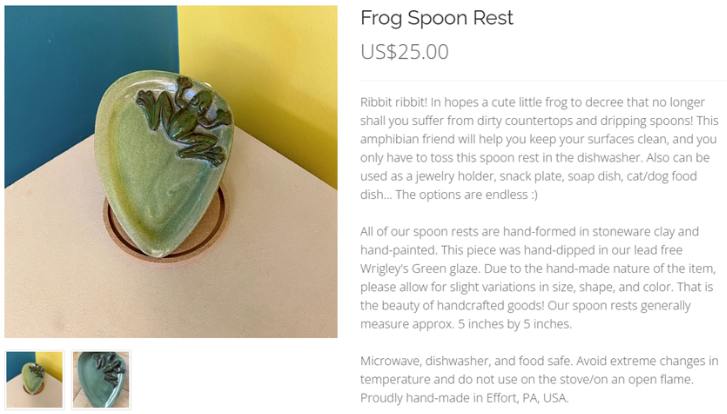Open the main frog spoon rest photo
The height and width of the screenshot is (414, 727).
coord(171,172)
